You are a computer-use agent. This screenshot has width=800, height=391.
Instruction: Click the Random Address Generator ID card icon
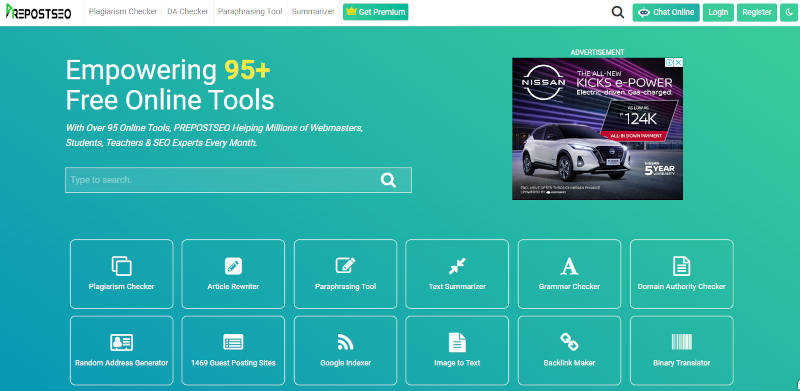[121, 342]
